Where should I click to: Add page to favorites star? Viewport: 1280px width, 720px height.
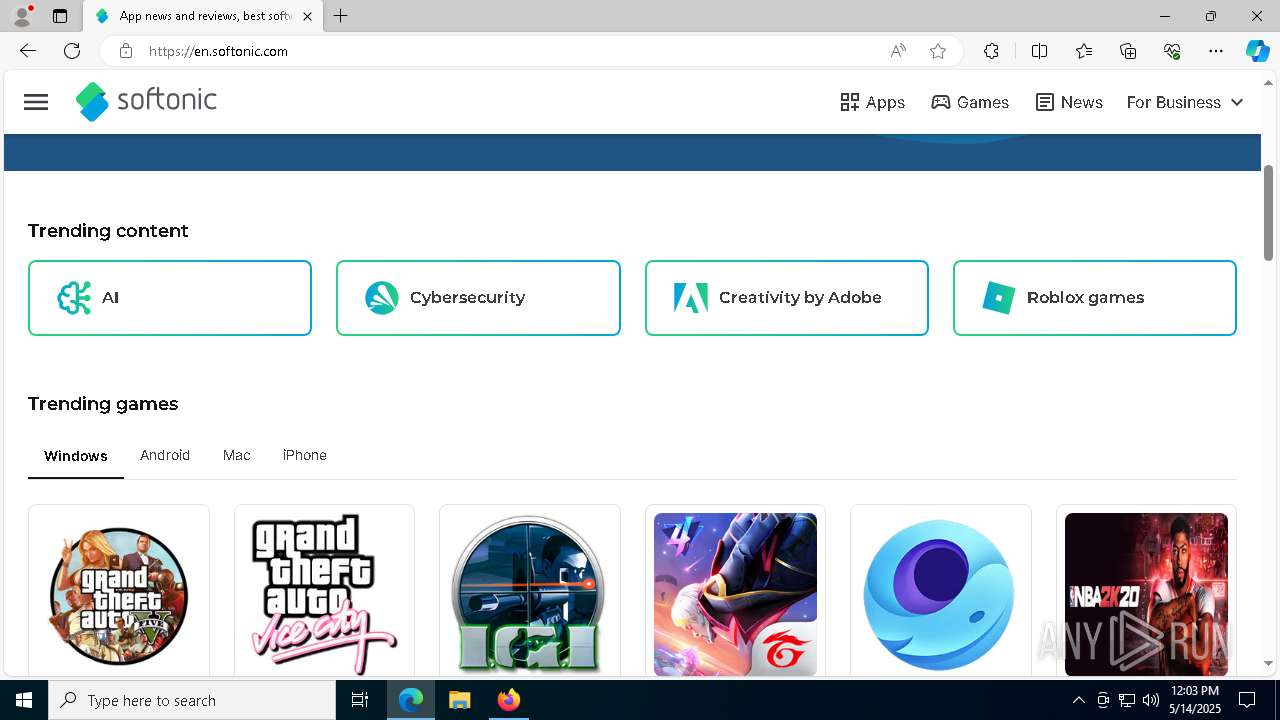point(938,51)
